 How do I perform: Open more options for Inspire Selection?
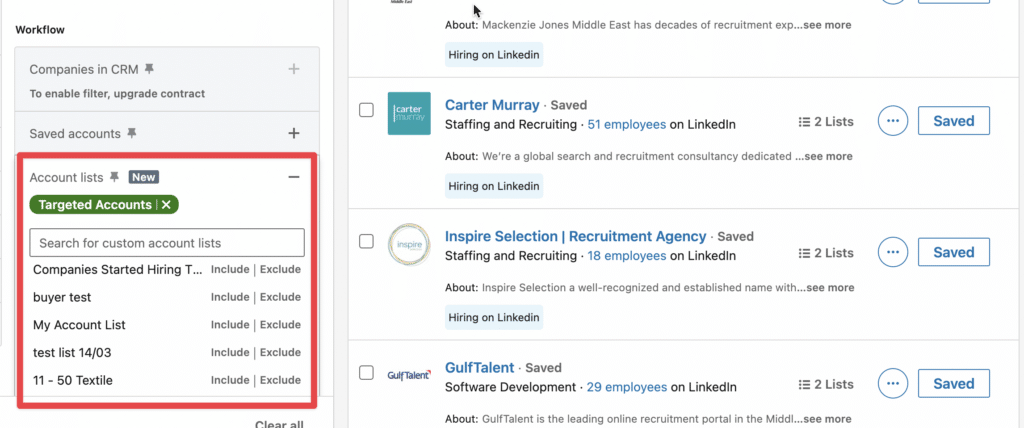893,252
